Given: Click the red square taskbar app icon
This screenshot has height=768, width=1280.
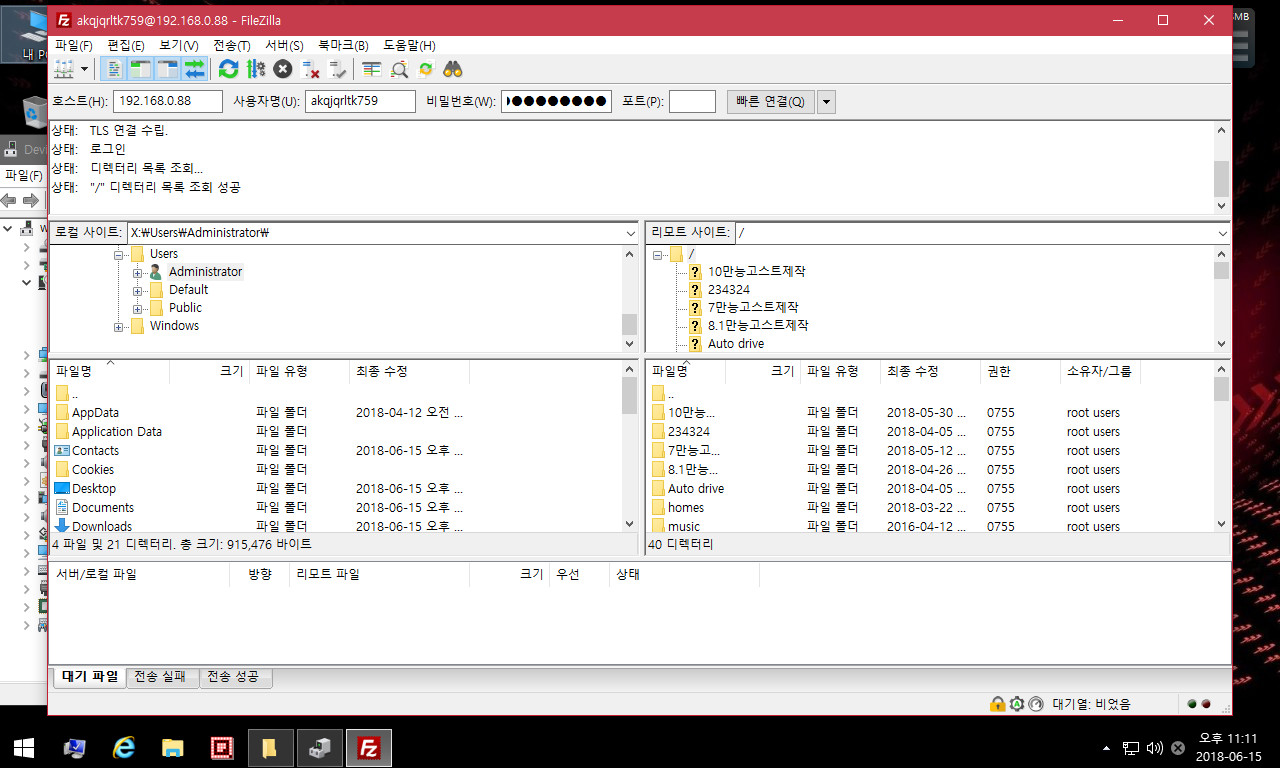Looking at the screenshot, I should click(222, 747).
